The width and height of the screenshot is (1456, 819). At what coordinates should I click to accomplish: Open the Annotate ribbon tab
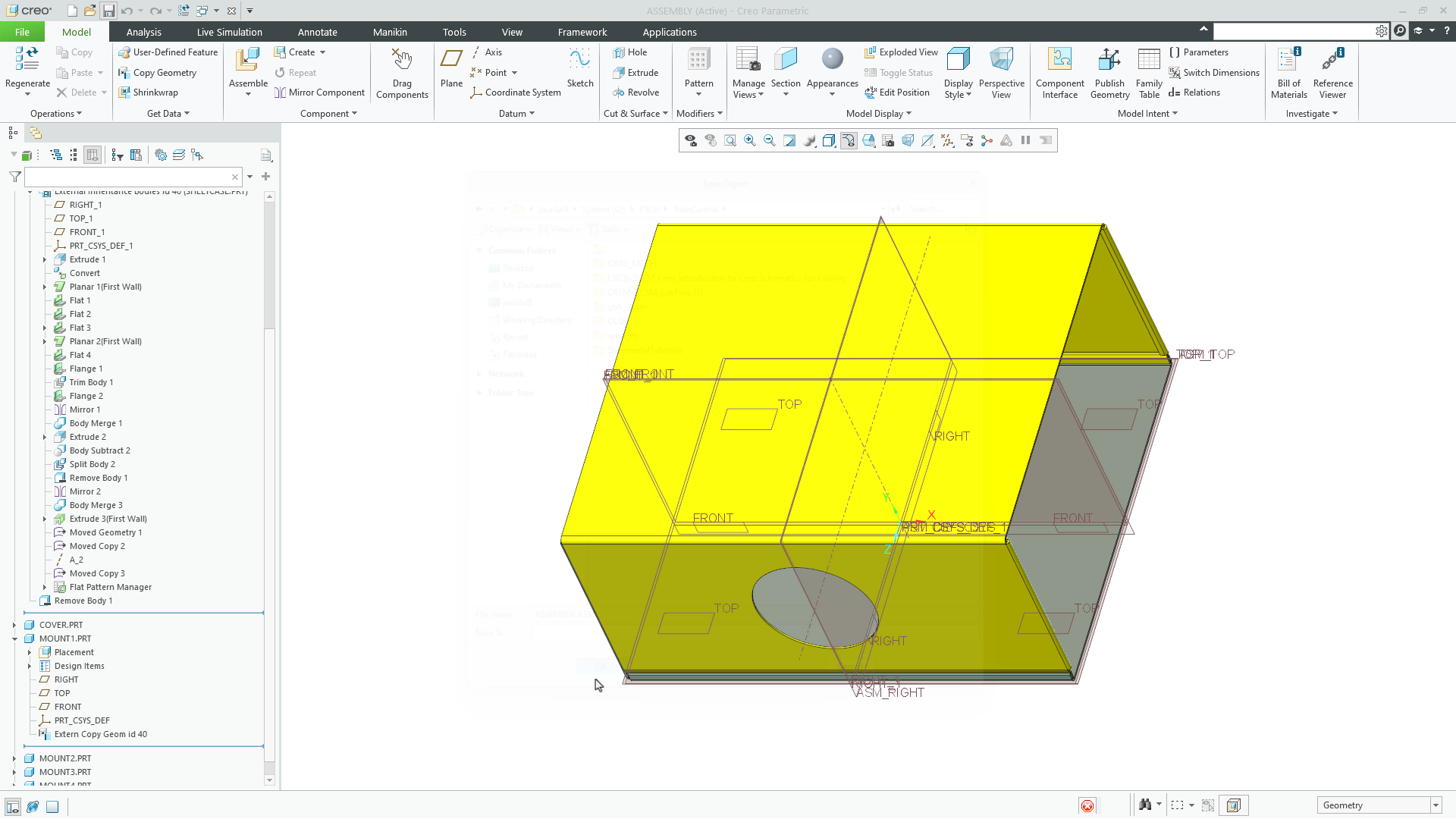pyautogui.click(x=318, y=32)
